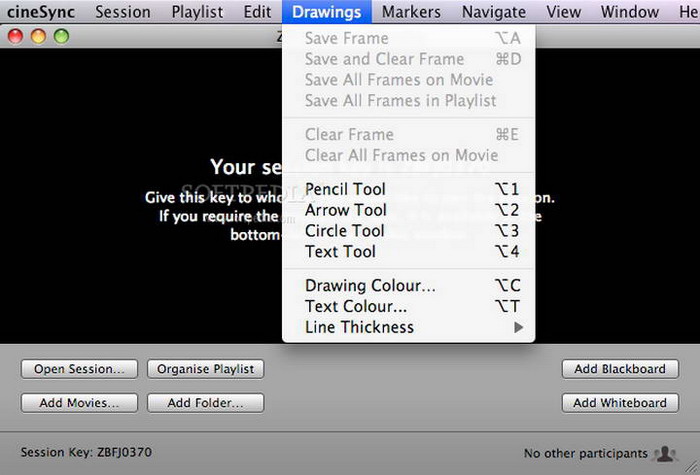The height and width of the screenshot is (475, 700).
Task: Click the green zoom window button
Action: point(60,36)
